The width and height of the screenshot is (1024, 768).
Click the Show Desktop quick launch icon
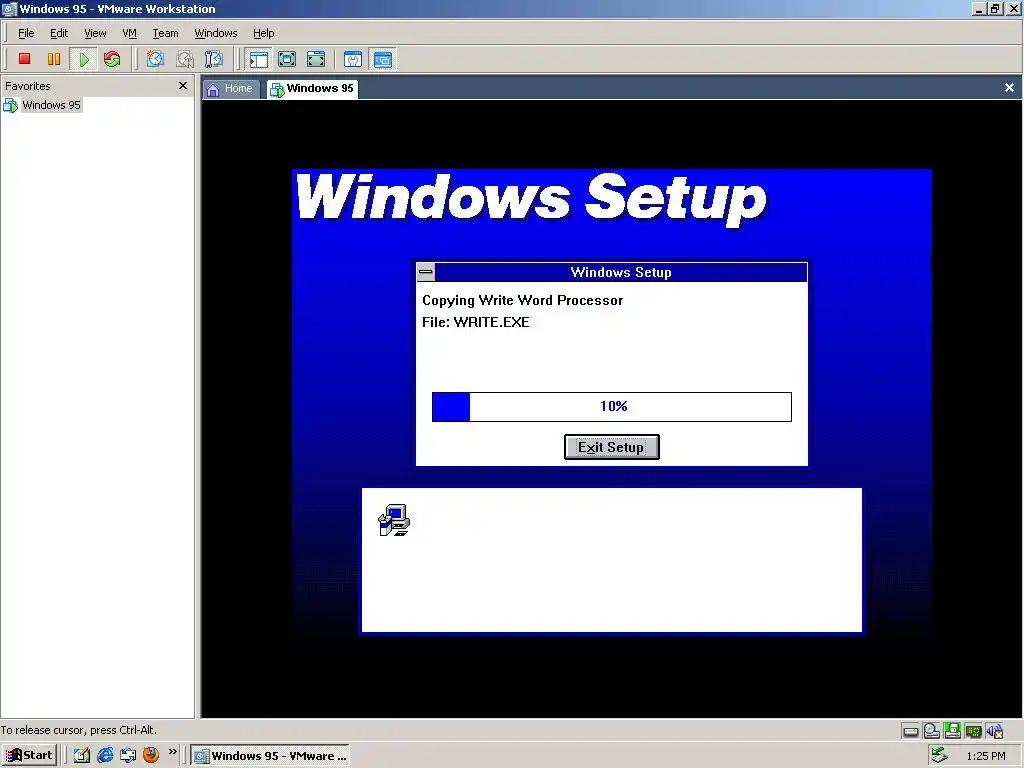(128, 756)
